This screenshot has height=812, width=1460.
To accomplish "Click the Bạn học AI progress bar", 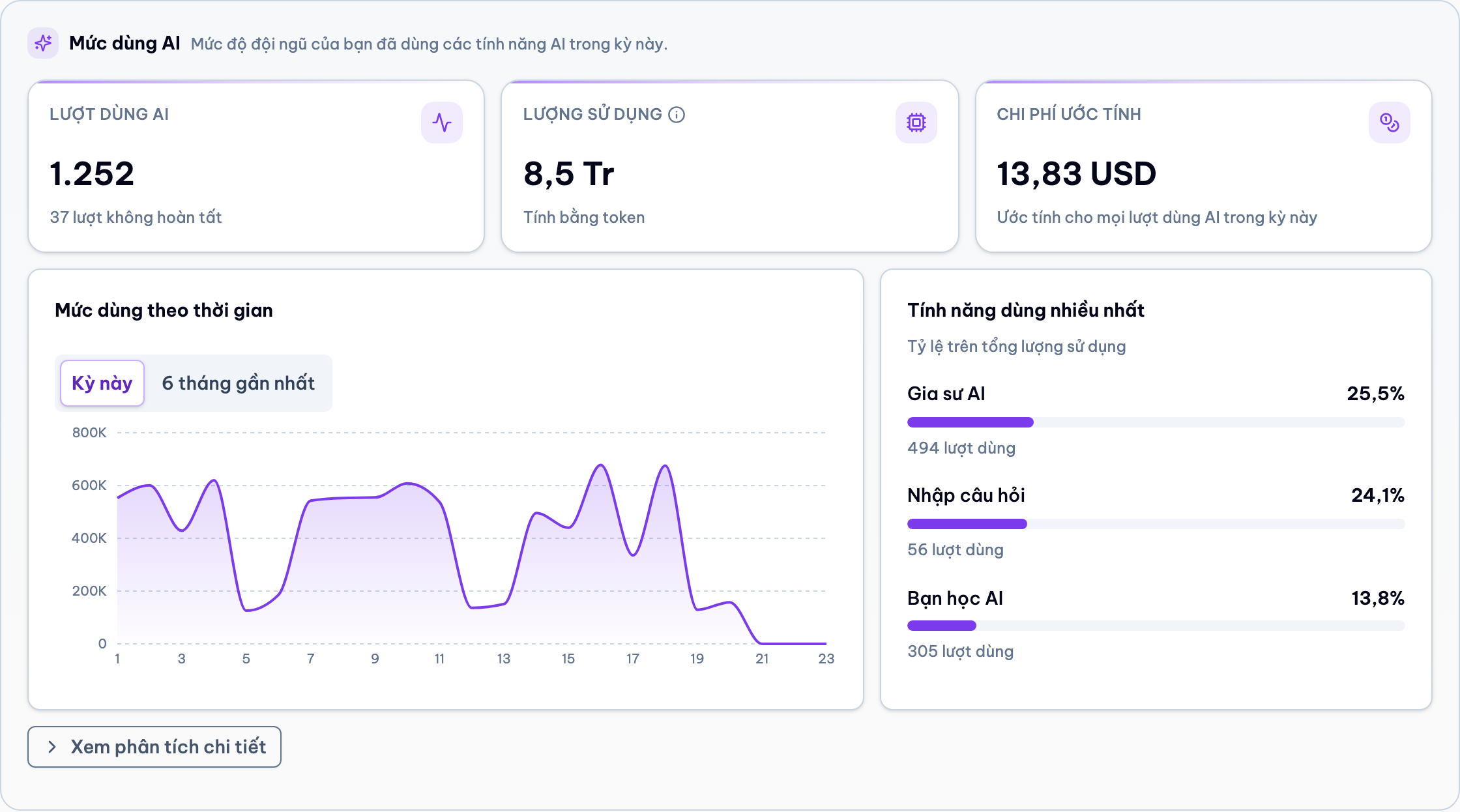I will coord(1156,626).
